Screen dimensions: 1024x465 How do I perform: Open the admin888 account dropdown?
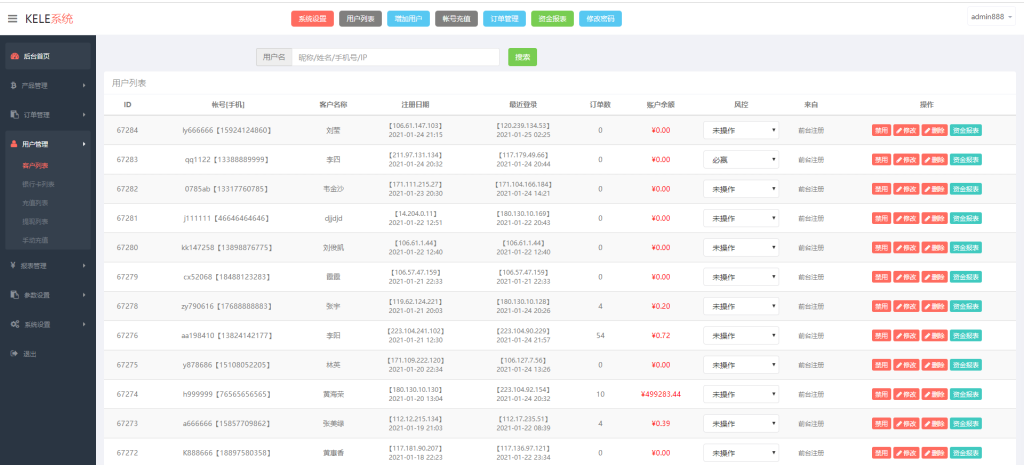tap(991, 17)
